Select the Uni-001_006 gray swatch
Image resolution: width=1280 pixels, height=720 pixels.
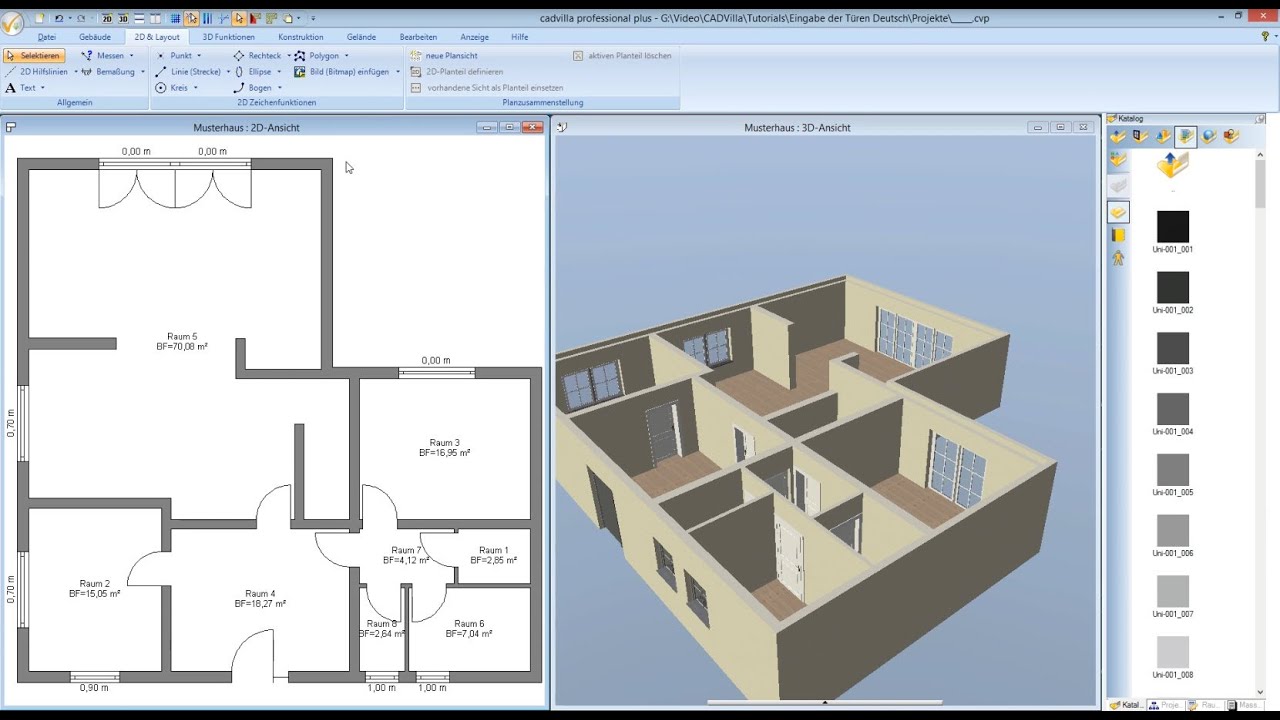click(1173, 531)
